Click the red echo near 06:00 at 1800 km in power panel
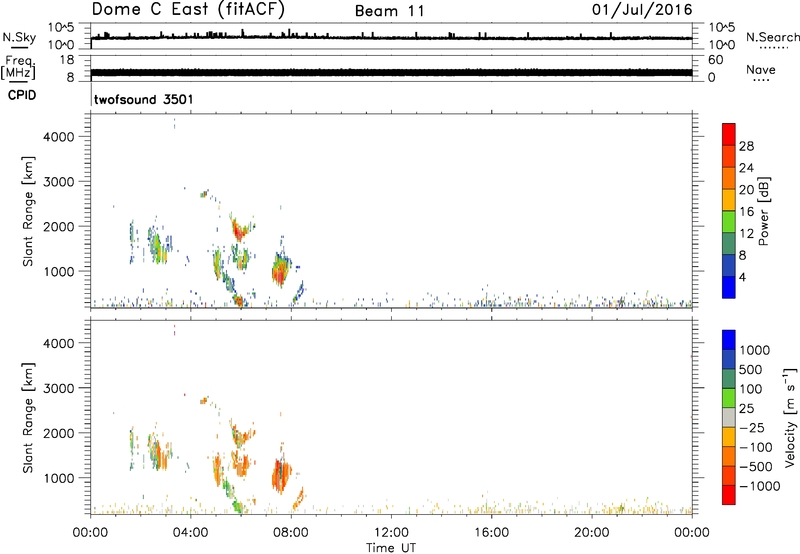The image size is (800, 554). pos(239,231)
